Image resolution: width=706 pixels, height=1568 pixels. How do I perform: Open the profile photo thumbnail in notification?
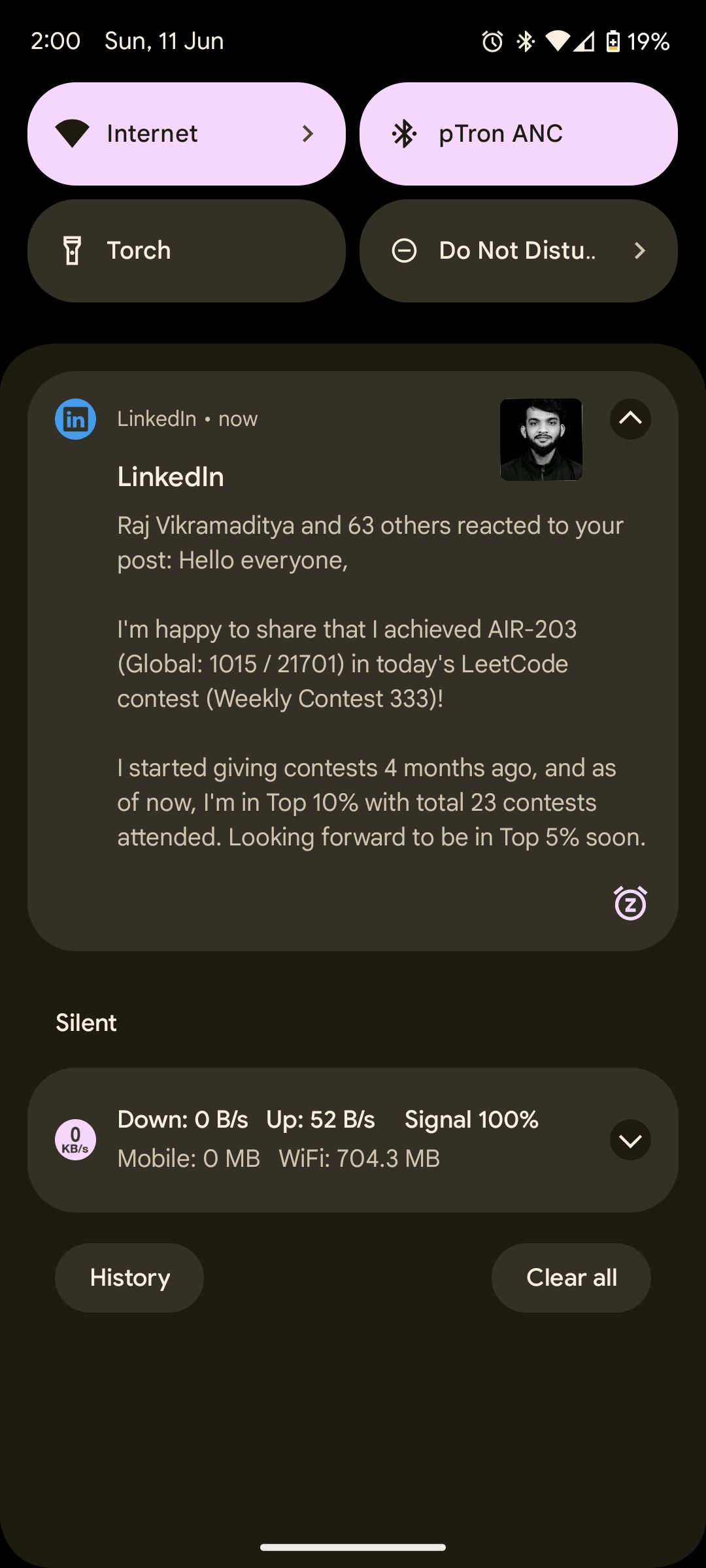(x=541, y=440)
